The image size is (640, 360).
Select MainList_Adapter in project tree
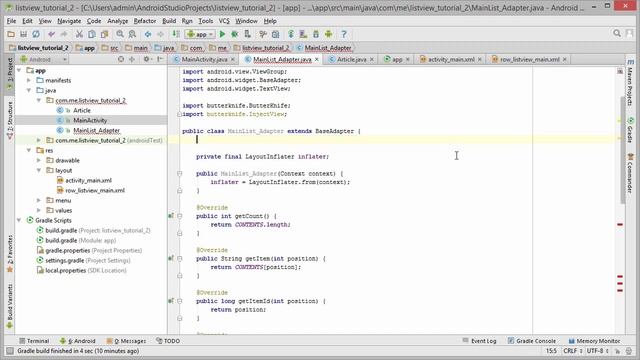pos(96,130)
